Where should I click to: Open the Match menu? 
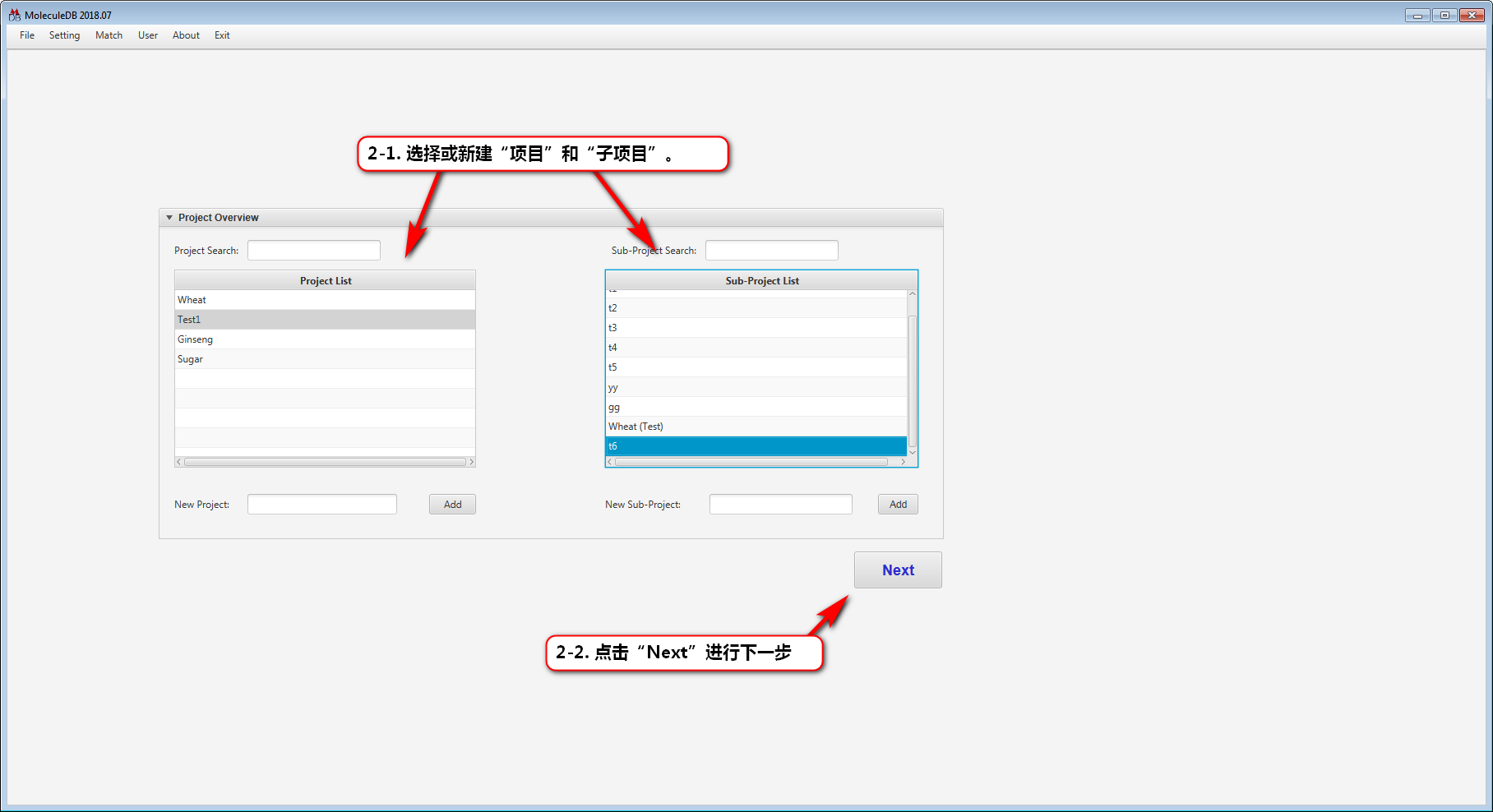(x=109, y=35)
